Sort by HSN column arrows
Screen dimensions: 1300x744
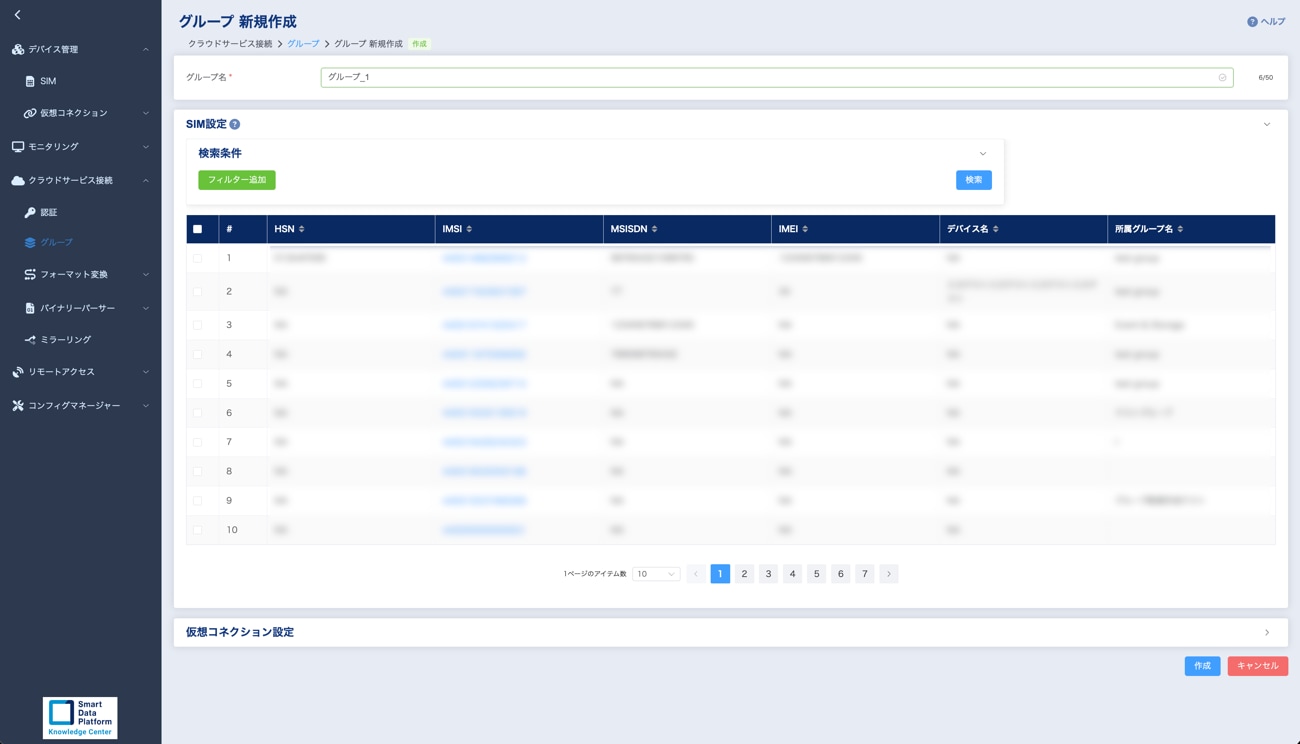pos(302,230)
